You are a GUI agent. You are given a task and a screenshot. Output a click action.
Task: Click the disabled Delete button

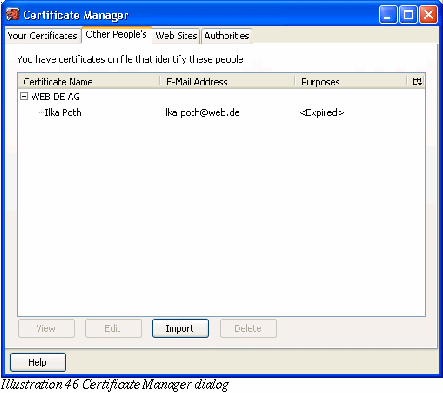[248, 329]
